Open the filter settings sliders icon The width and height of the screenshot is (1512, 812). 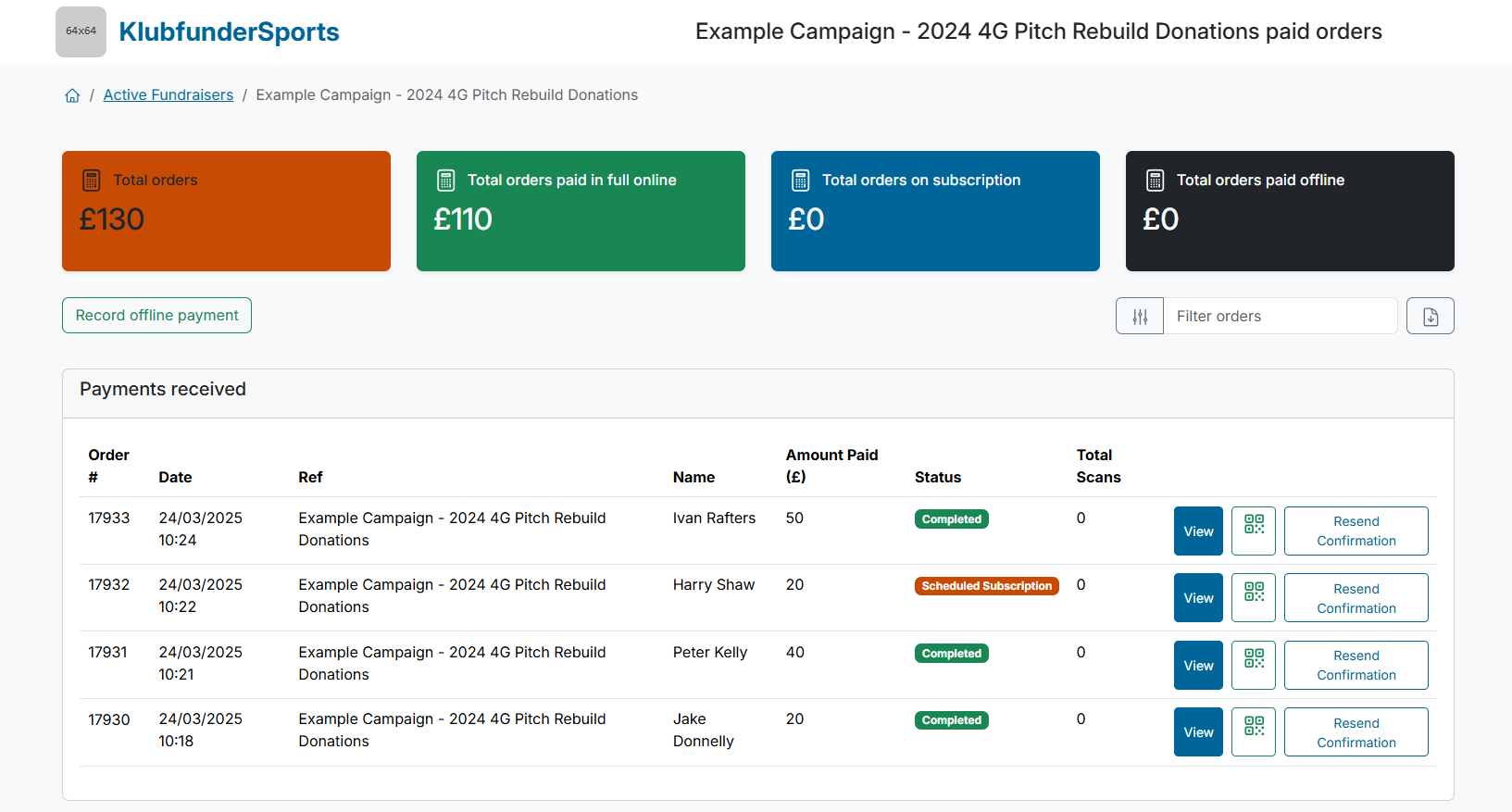pyautogui.click(x=1140, y=317)
